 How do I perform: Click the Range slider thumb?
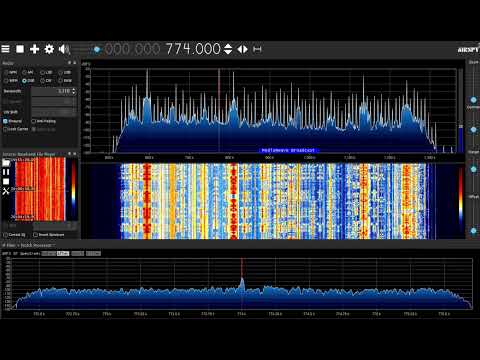(473, 169)
